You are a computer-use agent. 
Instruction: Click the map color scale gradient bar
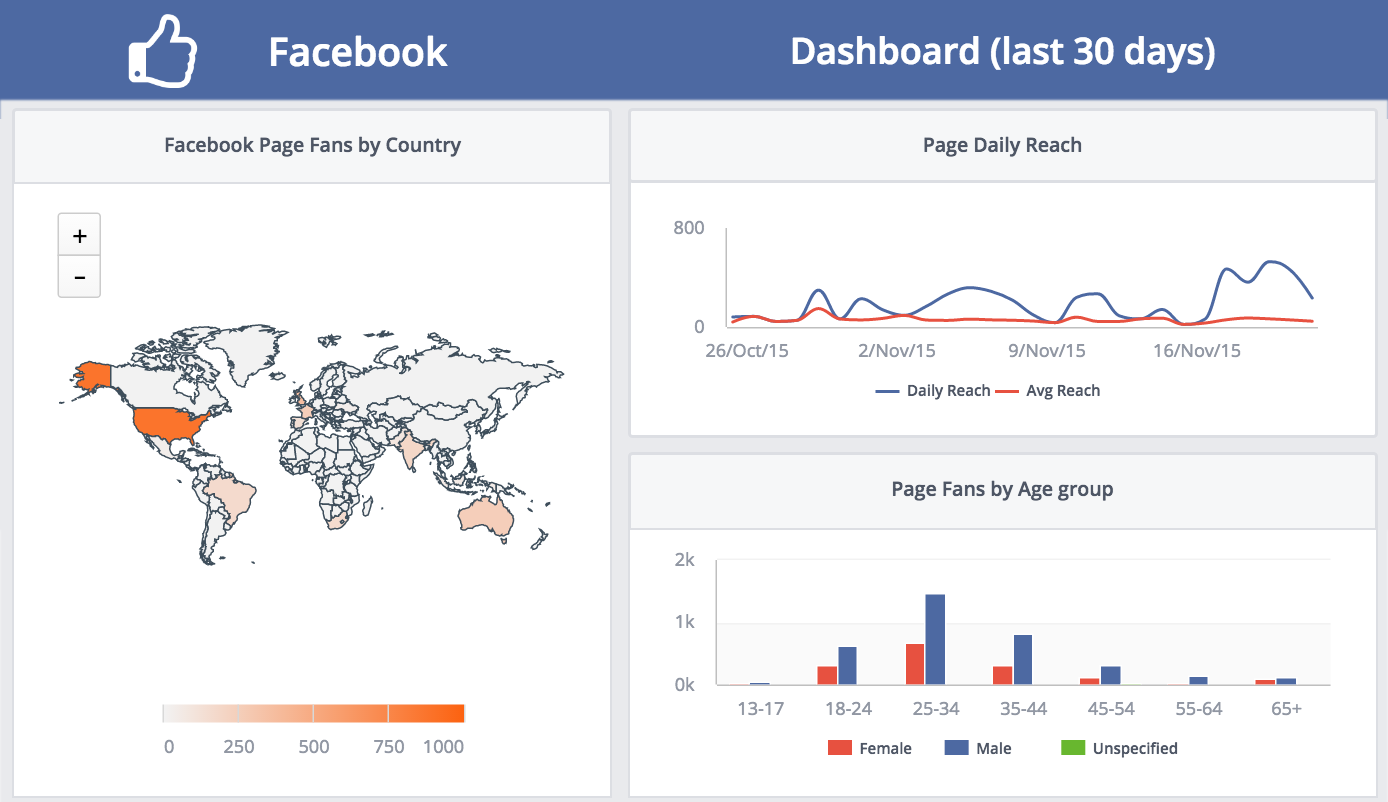[x=314, y=713]
